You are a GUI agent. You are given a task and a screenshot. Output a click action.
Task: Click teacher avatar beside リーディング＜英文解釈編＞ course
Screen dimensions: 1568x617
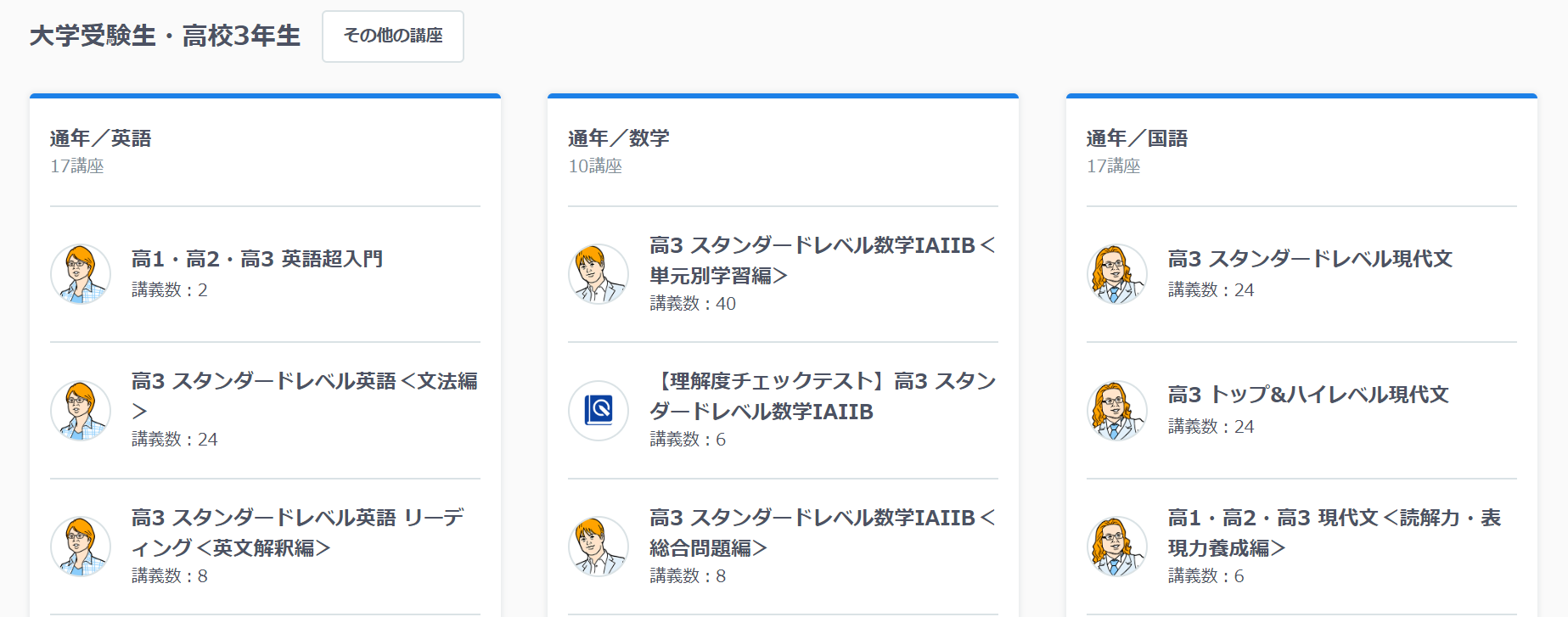coord(81,547)
